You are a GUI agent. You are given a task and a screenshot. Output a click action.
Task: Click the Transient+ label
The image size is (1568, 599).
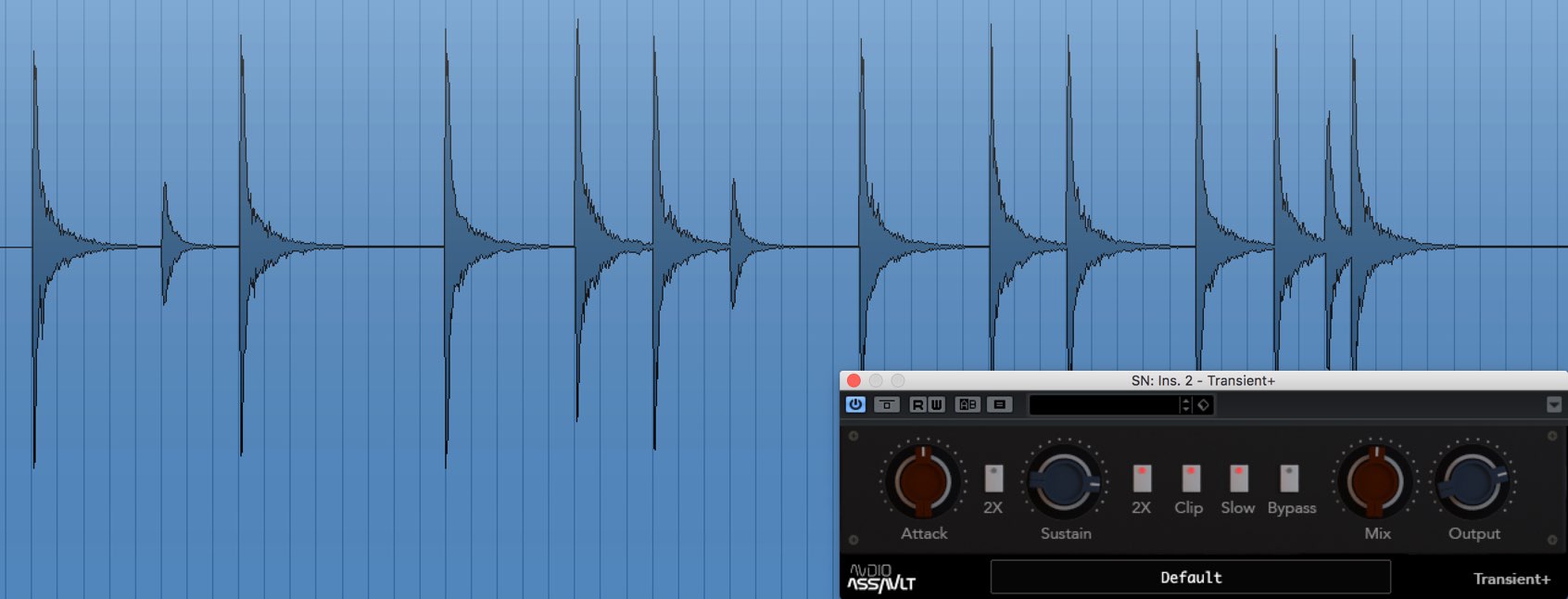point(1511,579)
